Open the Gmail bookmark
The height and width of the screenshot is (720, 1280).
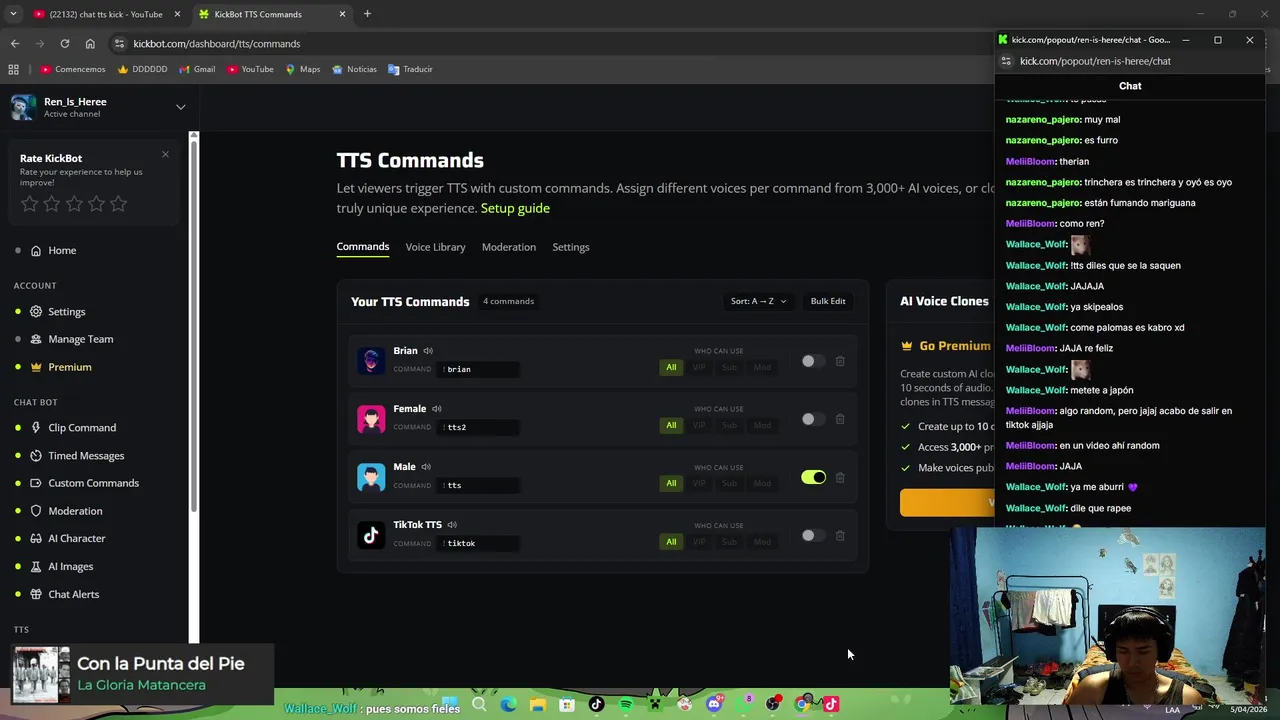[x=197, y=69]
